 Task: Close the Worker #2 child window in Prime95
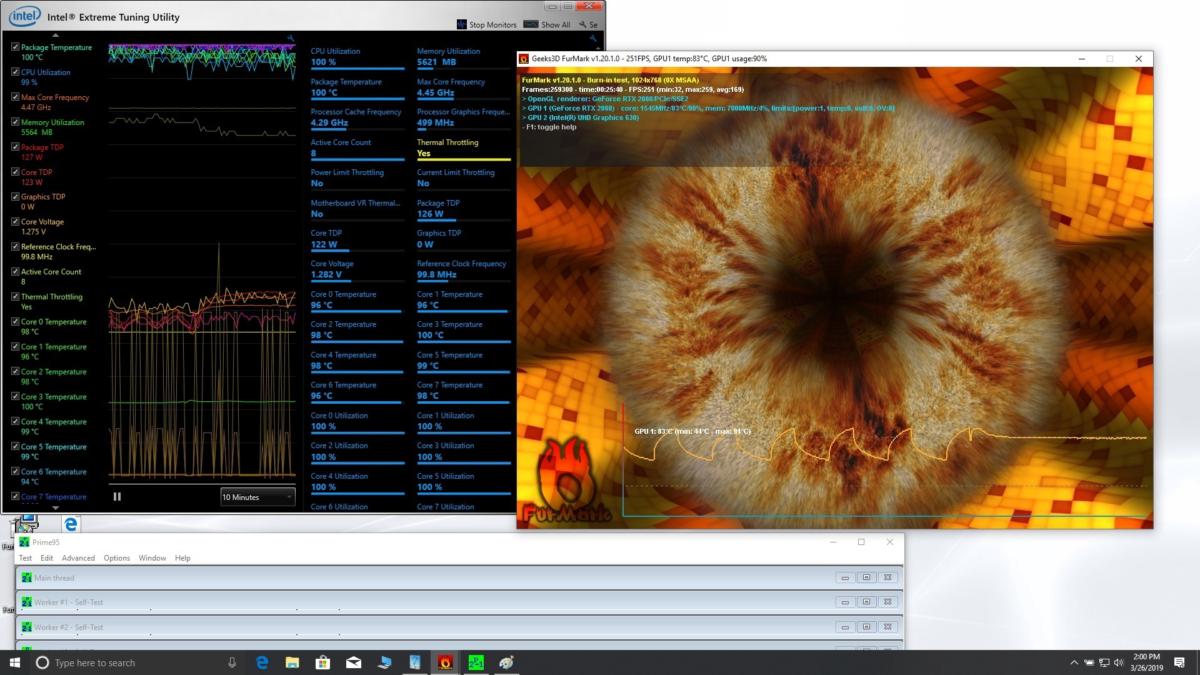[888, 627]
